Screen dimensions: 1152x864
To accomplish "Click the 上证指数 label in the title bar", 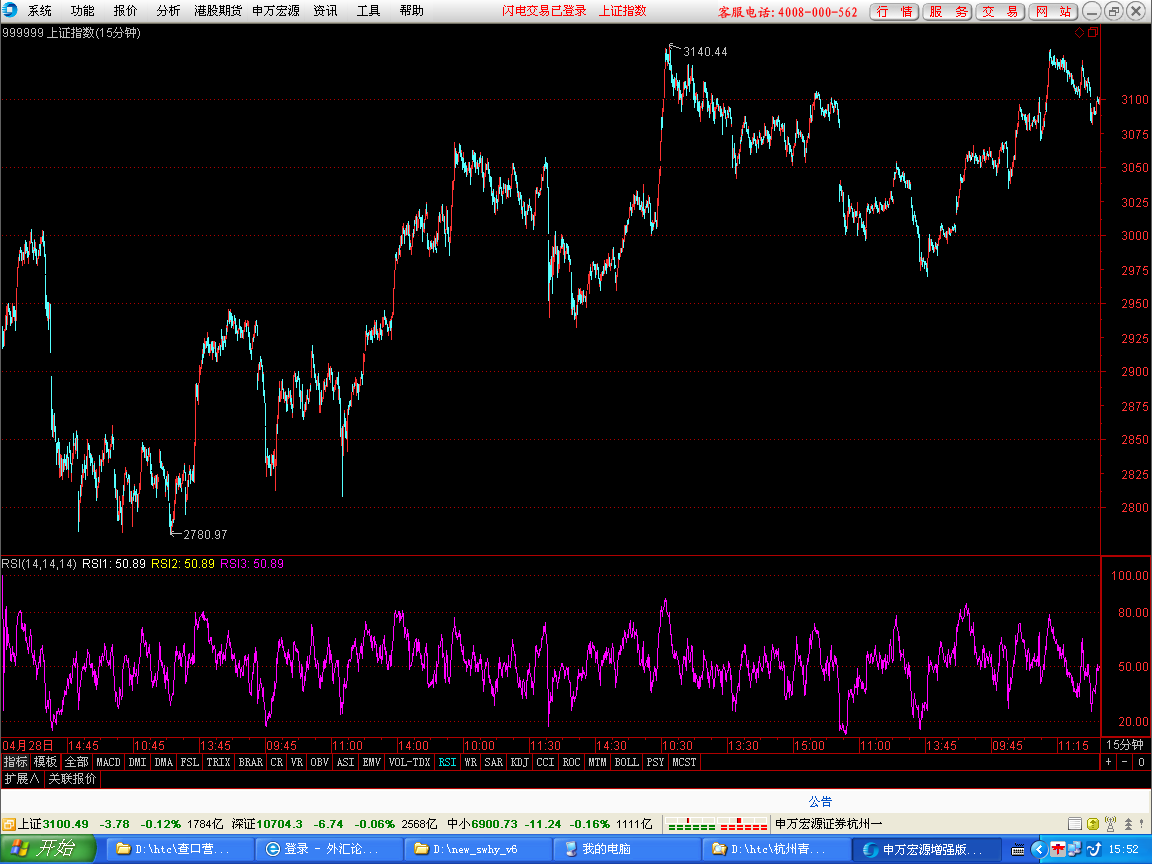I will [x=622, y=10].
